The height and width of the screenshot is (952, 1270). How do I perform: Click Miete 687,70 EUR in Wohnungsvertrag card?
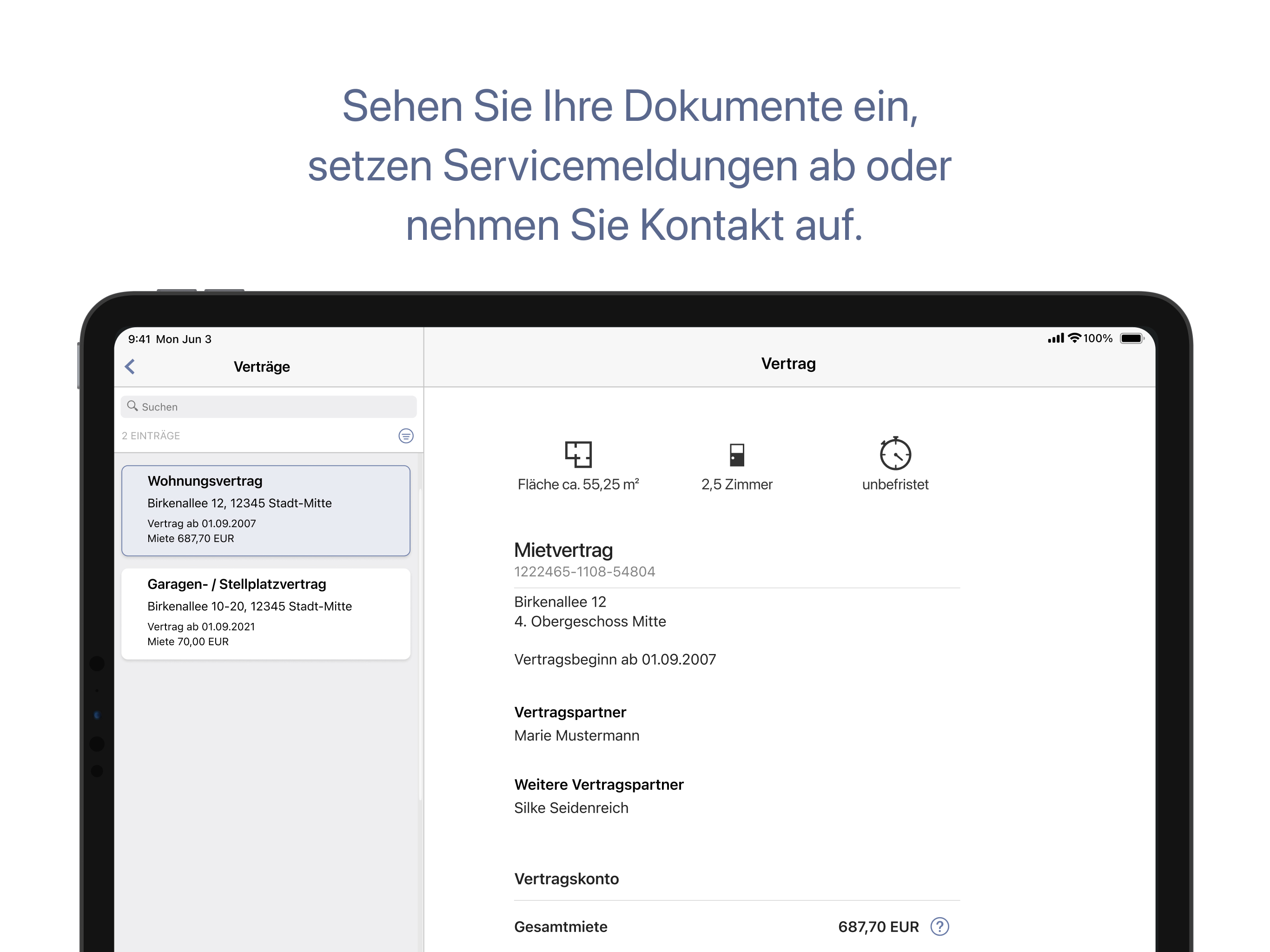[191, 538]
